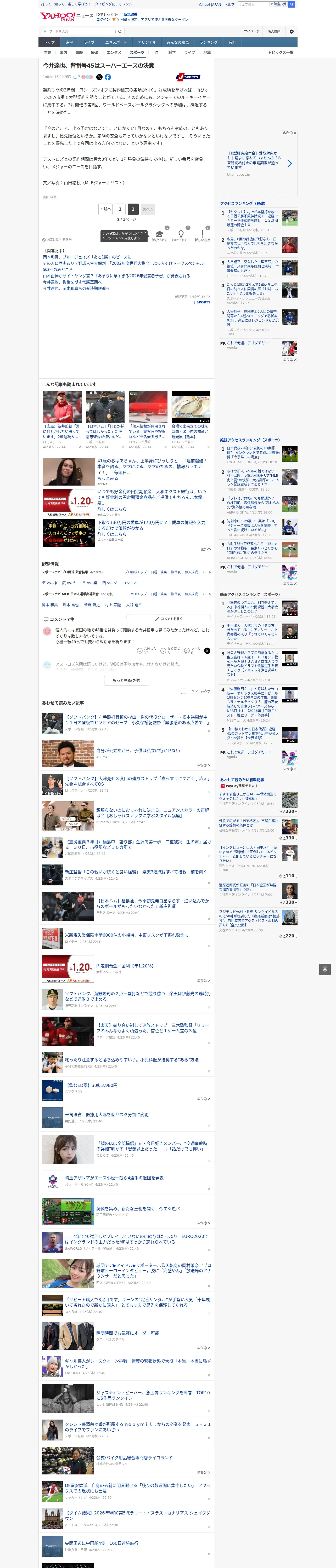
Task: Focus the top web search field
Action: (253, 4)
